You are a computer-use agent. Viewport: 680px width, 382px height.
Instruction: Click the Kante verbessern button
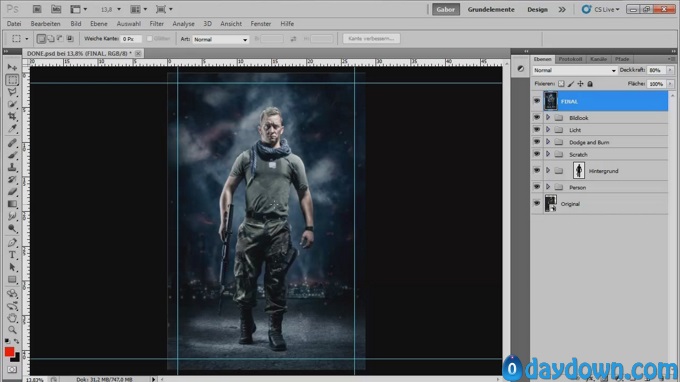tap(371, 39)
